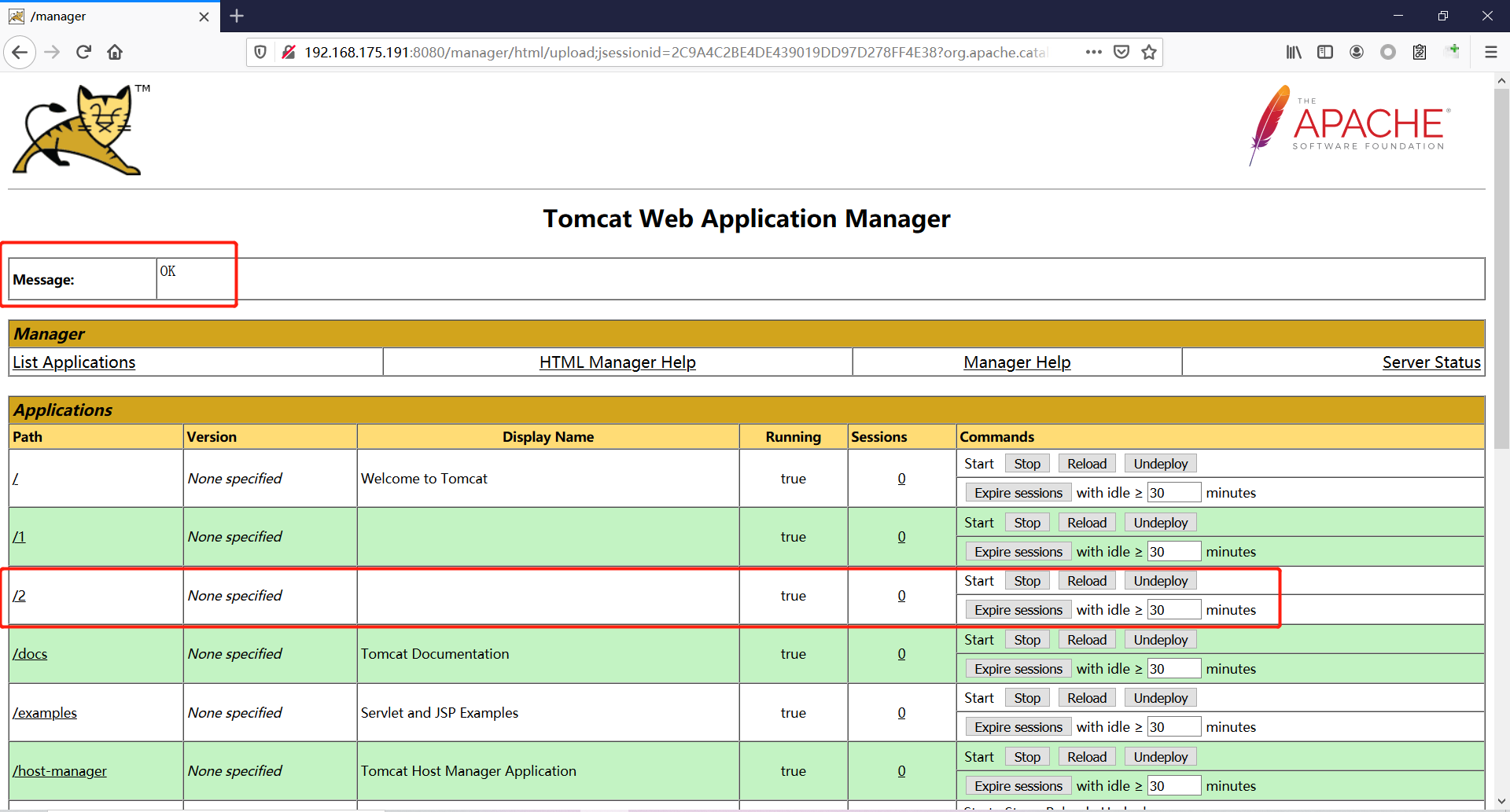The image size is (1510, 812).
Task: Open the Library bookmarks icon
Action: [1294, 53]
